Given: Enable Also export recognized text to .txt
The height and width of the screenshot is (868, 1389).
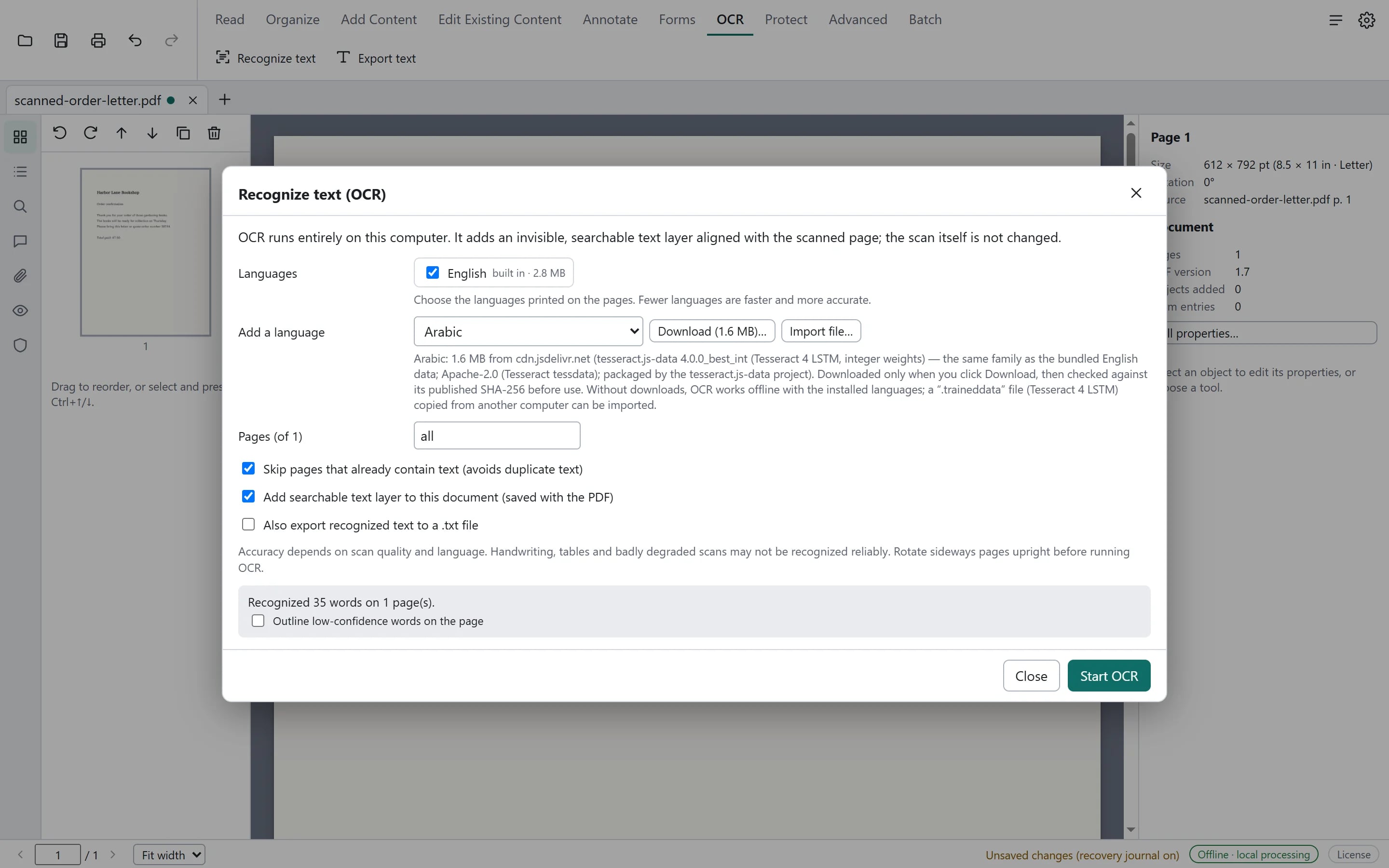Looking at the screenshot, I should pyautogui.click(x=248, y=525).
